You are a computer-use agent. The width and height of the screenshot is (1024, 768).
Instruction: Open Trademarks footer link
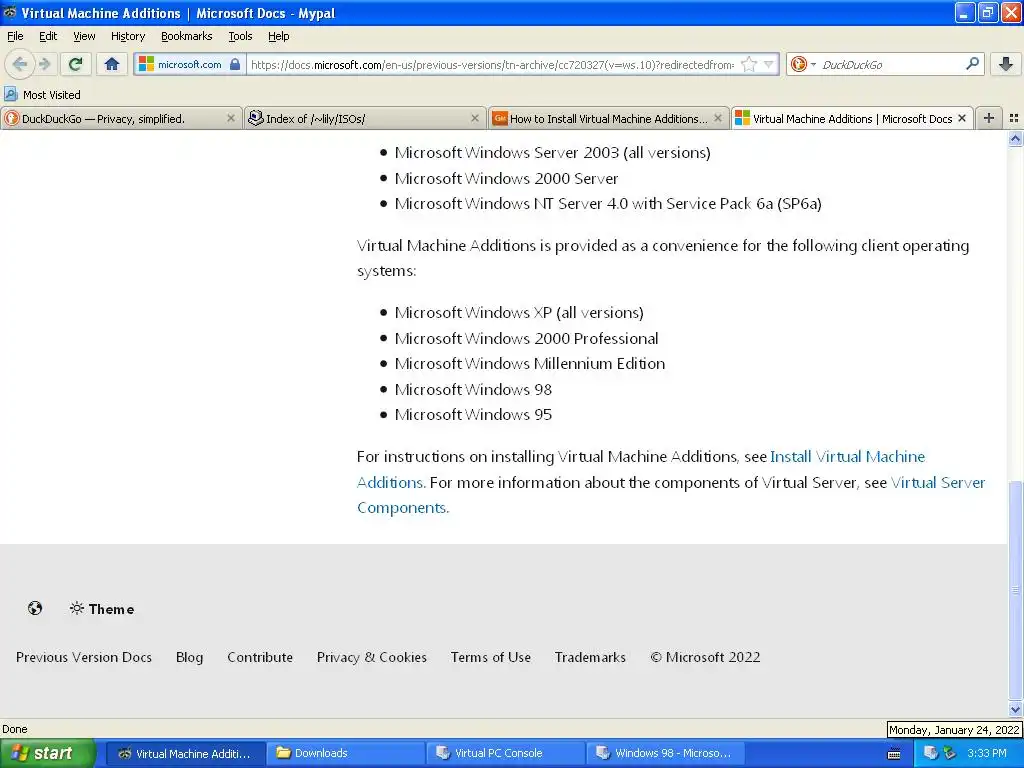[590, 657]
